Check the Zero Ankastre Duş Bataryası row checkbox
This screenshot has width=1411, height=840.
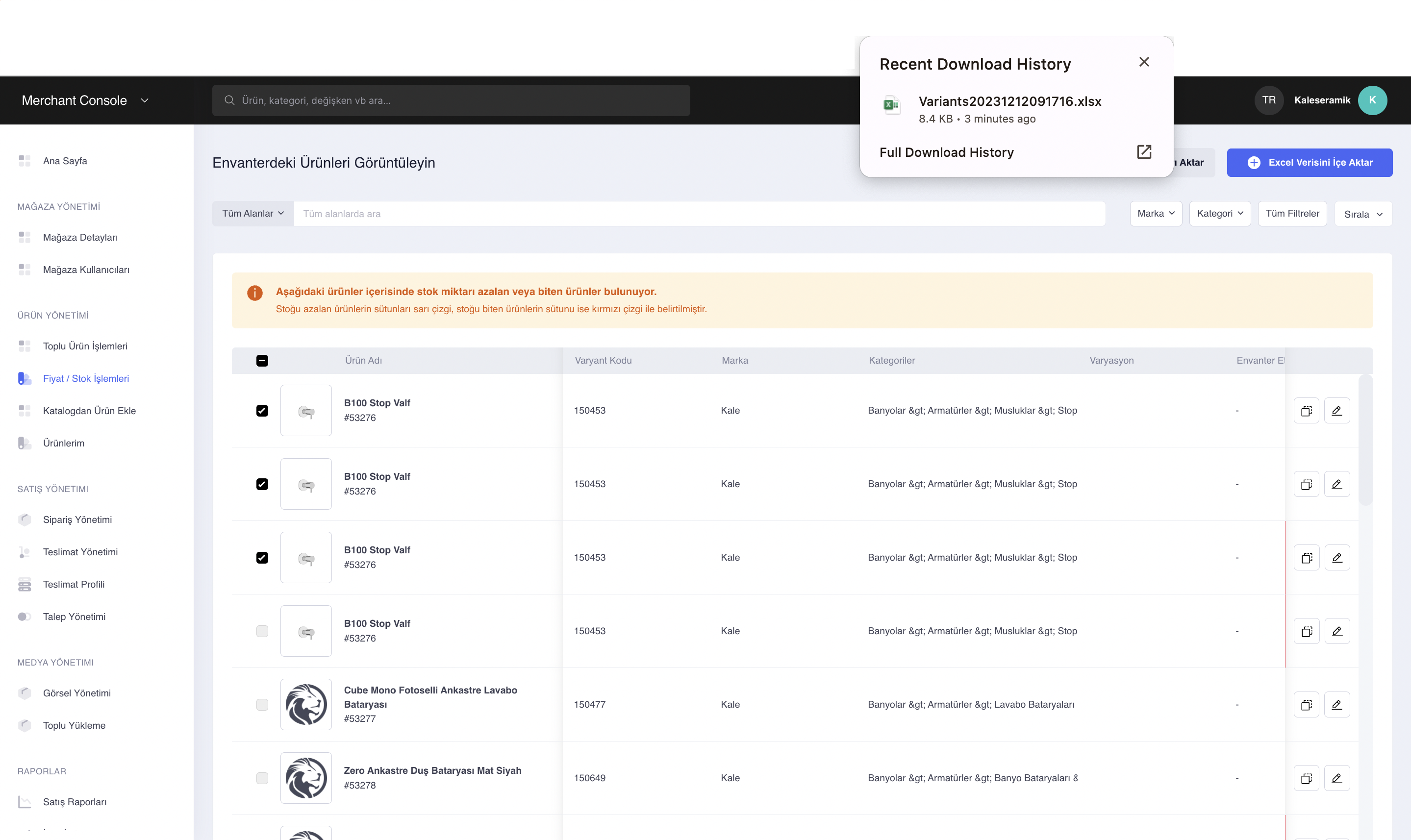(262, 778)
